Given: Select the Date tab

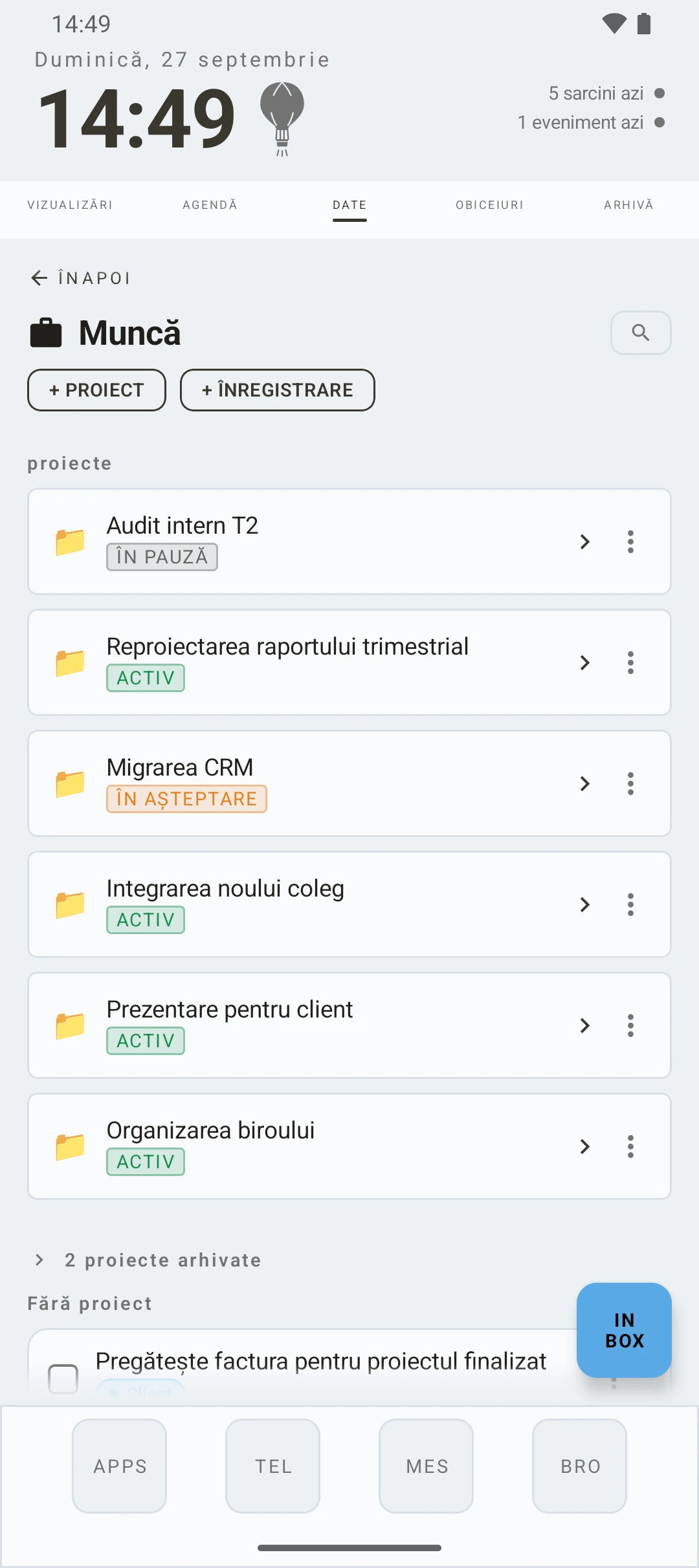Looking at the screenshot, I should [x=349, y=205].
